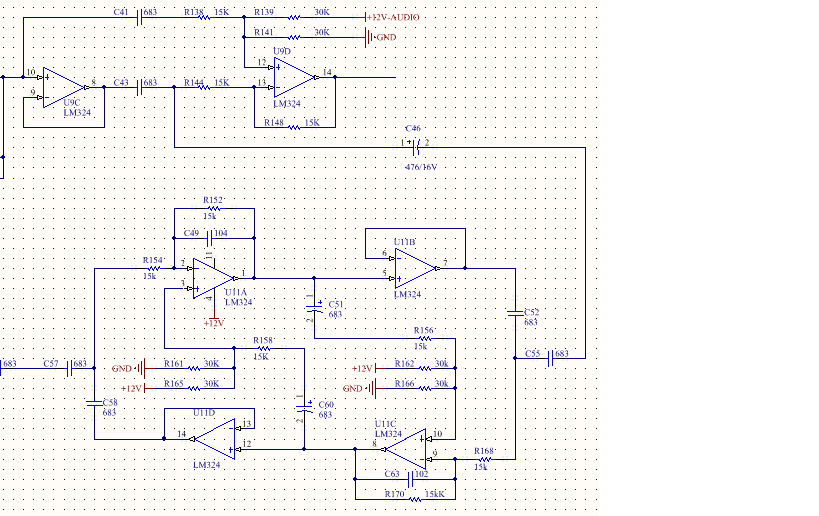Select resistor R162 symbol
Screen dimensions: 819x516
pos(425,368)
